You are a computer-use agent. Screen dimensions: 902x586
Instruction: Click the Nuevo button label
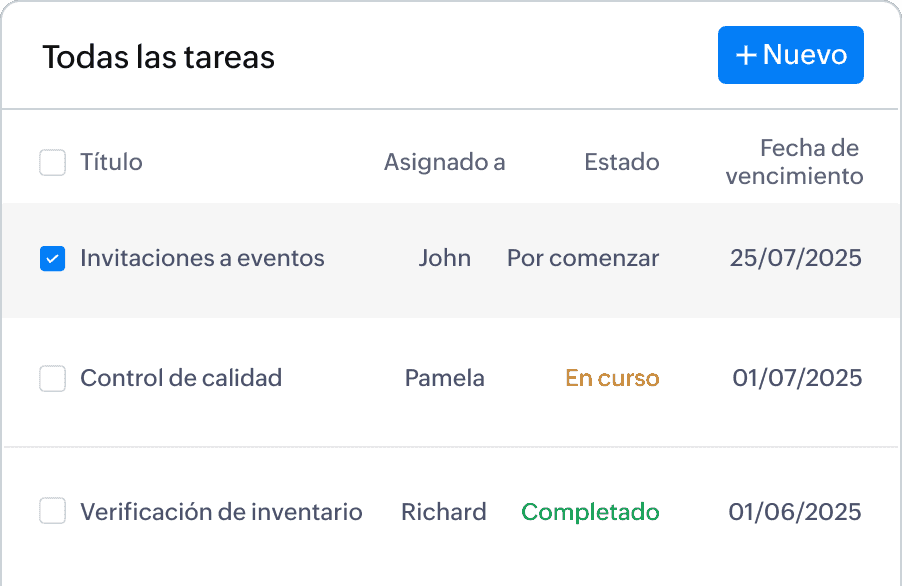805,55
